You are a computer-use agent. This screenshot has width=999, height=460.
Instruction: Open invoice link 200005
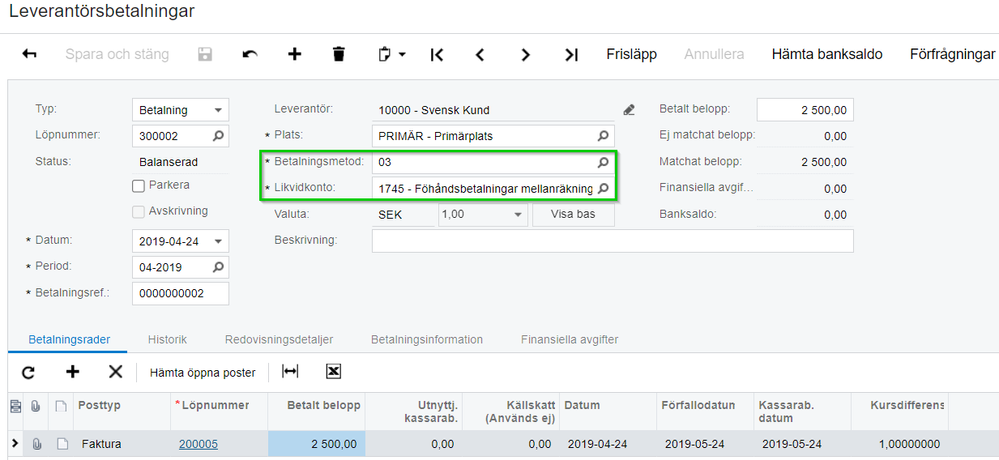coord(198,444)
